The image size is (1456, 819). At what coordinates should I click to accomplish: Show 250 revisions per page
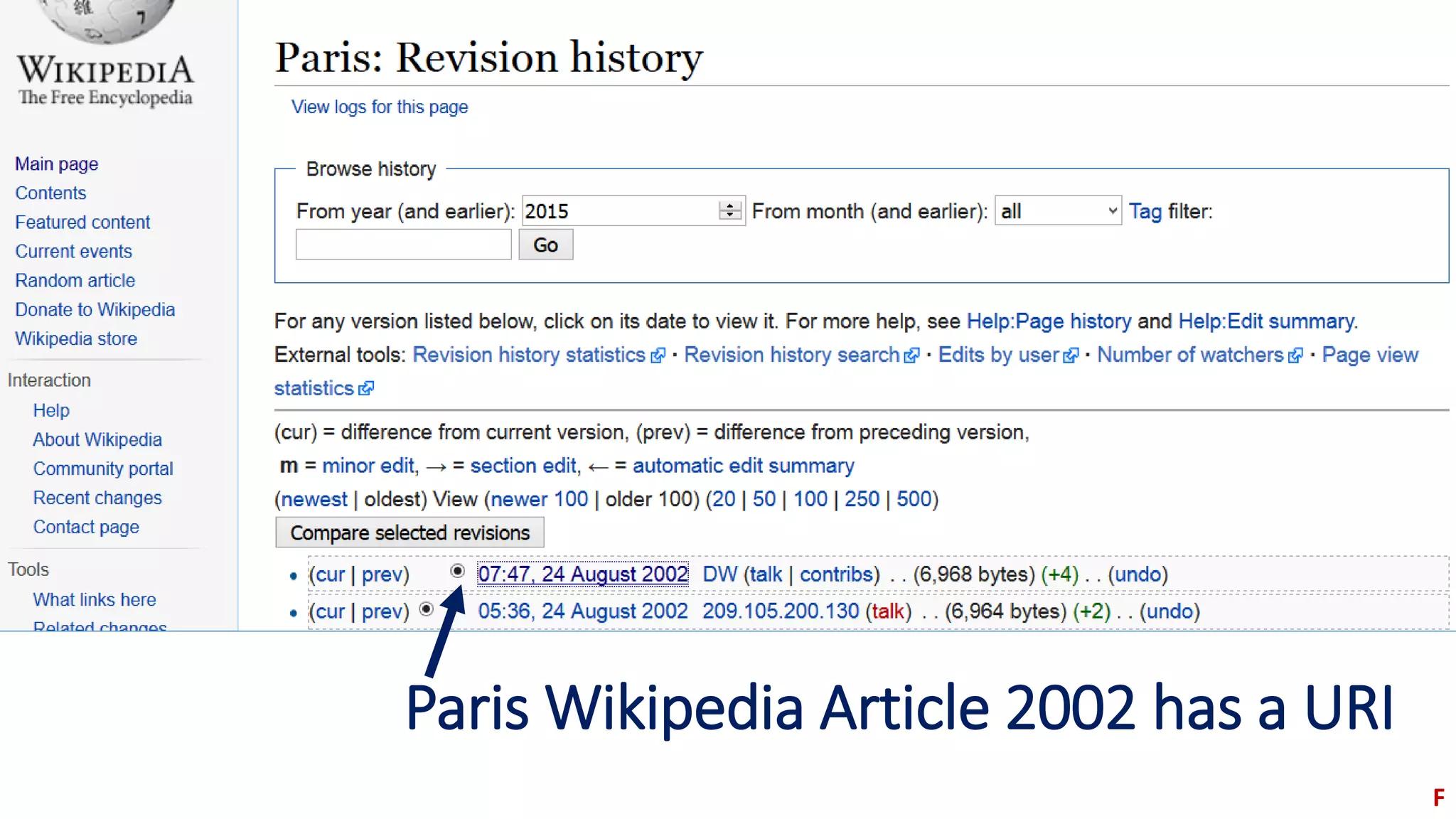coord(862,499)
